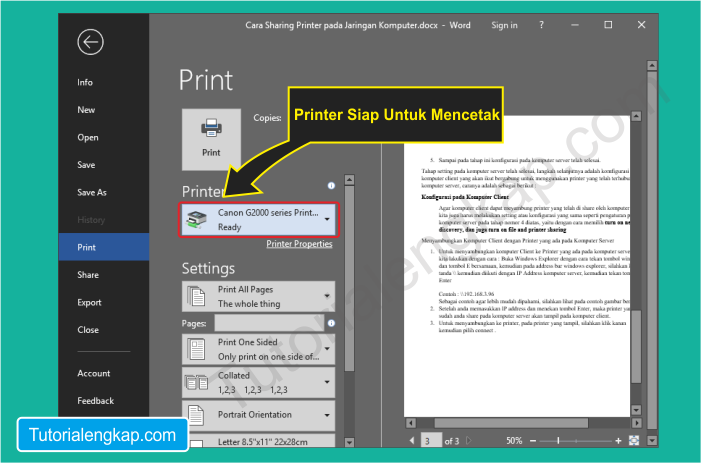Click preview horizontal scrollbar right arrow
701x463 pixels.
(636, 423)
